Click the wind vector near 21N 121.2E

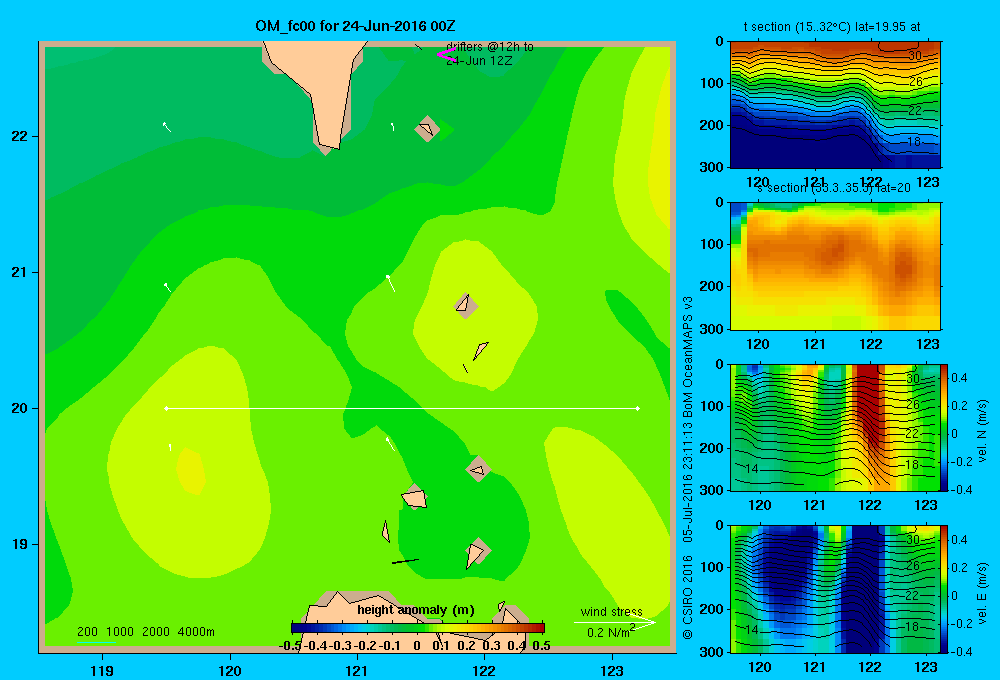pos(391,284)
